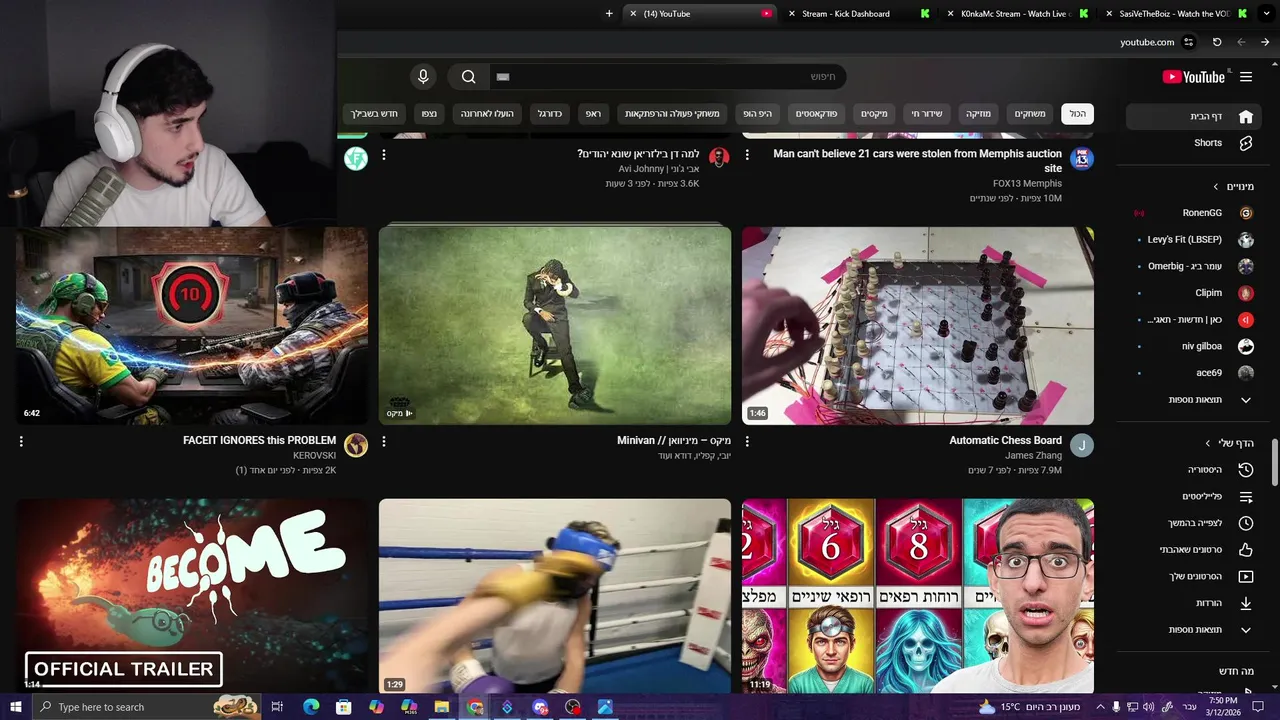Open Clipim subscription channel
Viewport: 1280px width, 720px height.
[x=1195, y=293]
